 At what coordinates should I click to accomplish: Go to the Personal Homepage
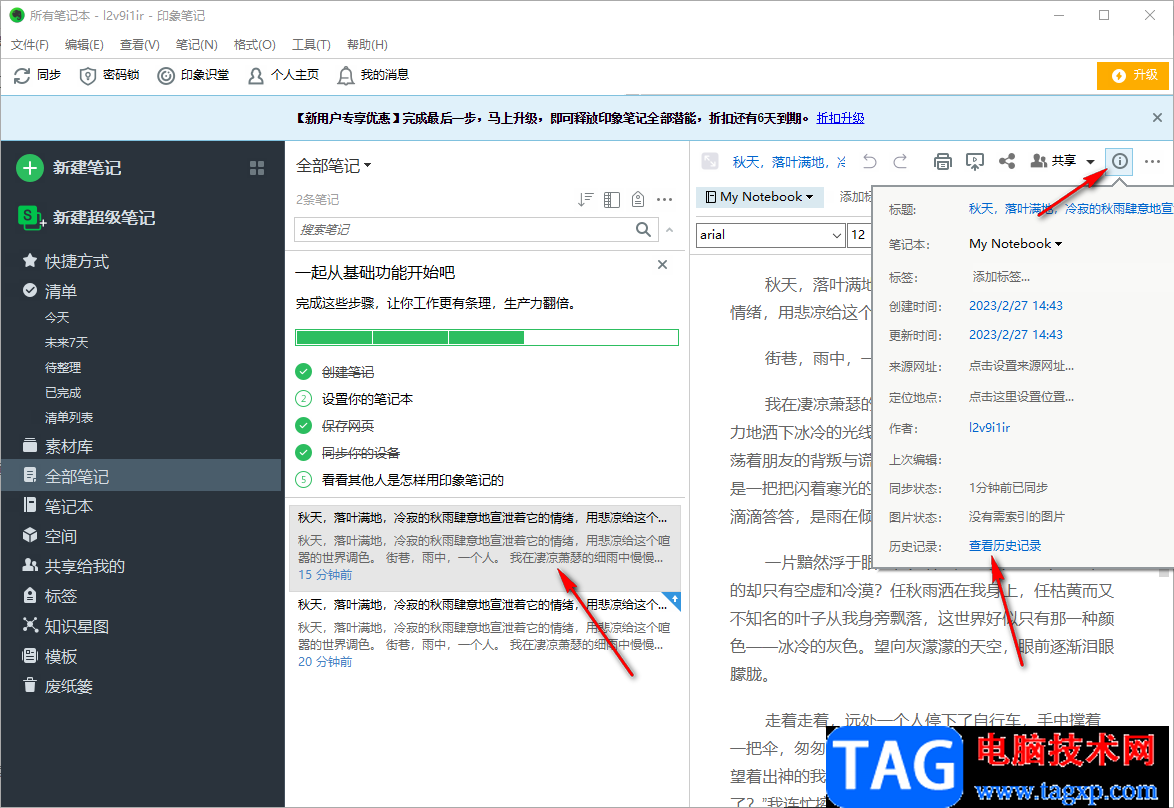tap(283, 75)
